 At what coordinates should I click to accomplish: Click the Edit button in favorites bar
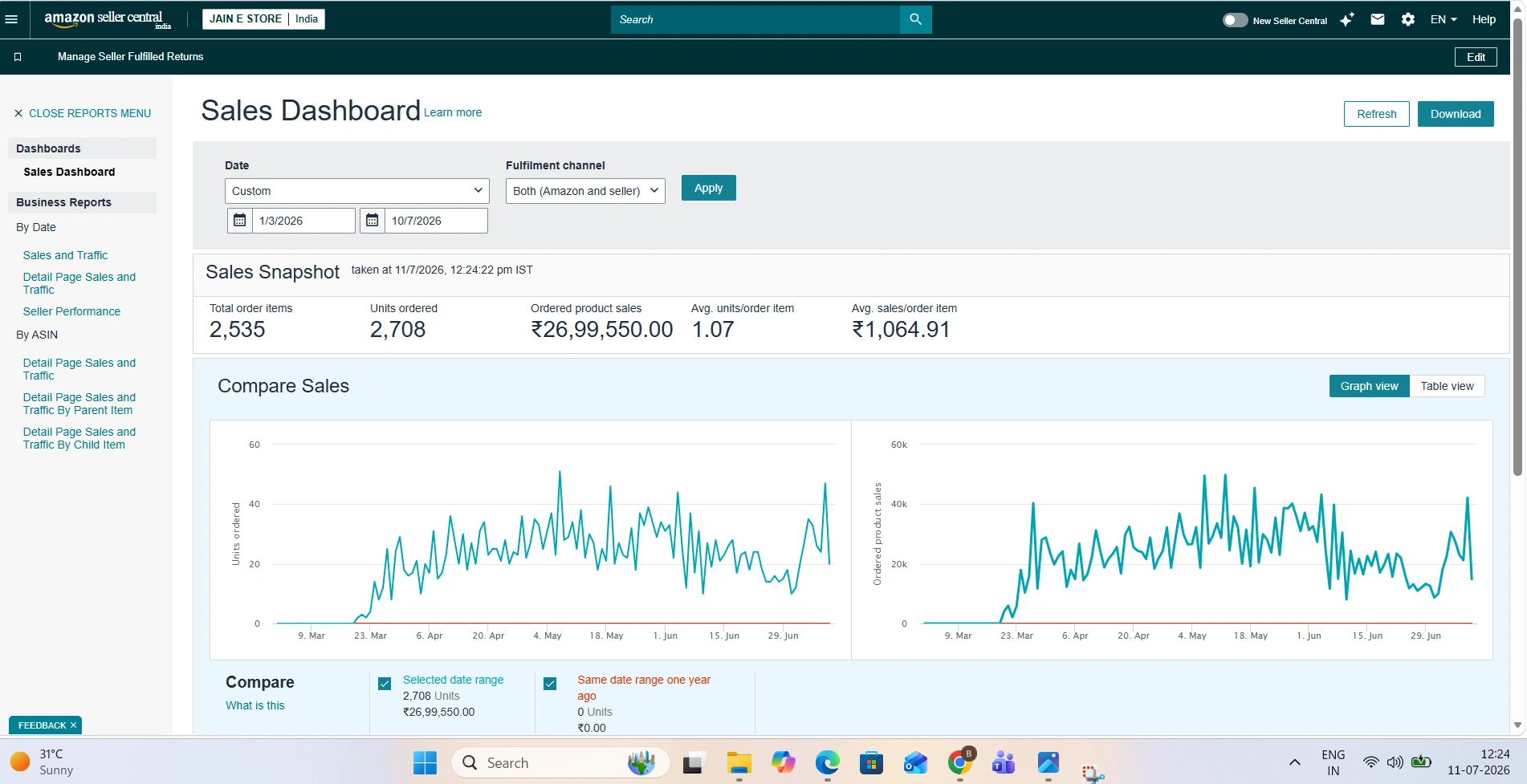tap(1476, 57)
